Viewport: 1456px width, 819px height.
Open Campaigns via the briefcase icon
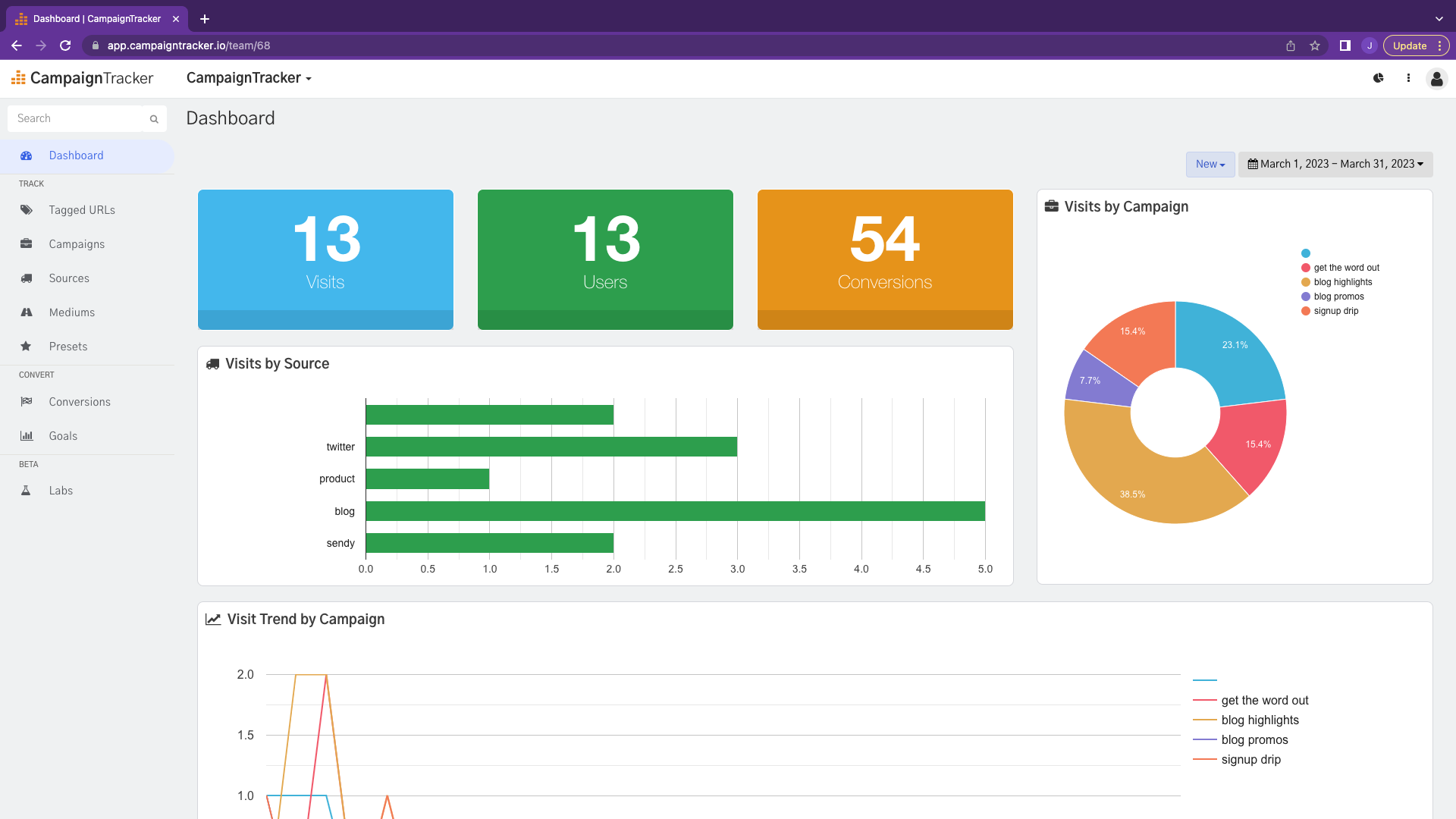[x=27, y=244]
